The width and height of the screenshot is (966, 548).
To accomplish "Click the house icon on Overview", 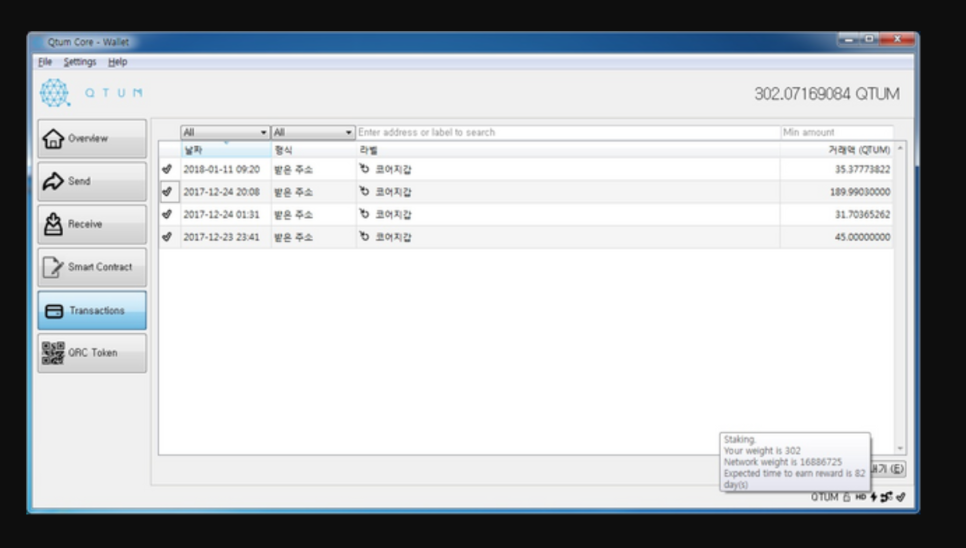I will click(x=53, y=139).
